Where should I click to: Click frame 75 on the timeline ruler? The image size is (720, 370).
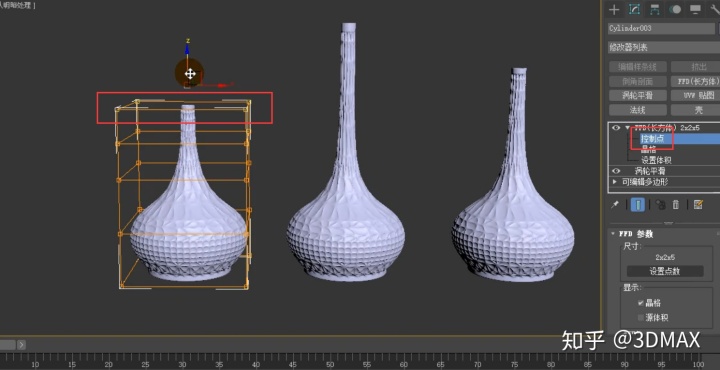coord(514,364)
